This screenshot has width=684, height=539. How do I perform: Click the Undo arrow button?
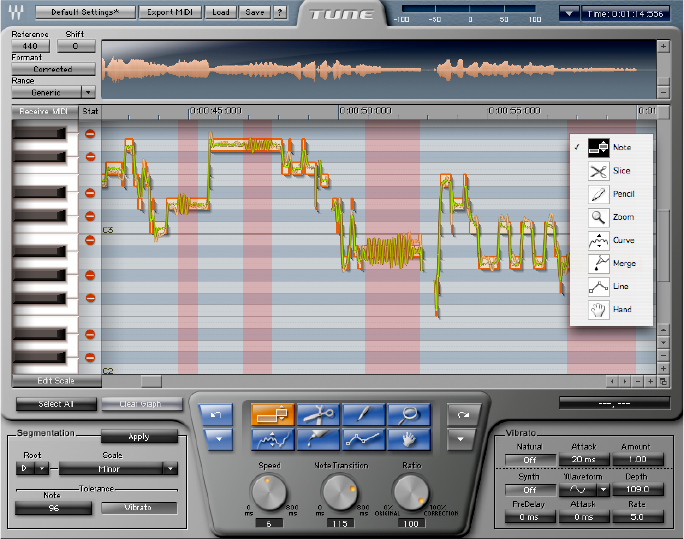(215, 415)
